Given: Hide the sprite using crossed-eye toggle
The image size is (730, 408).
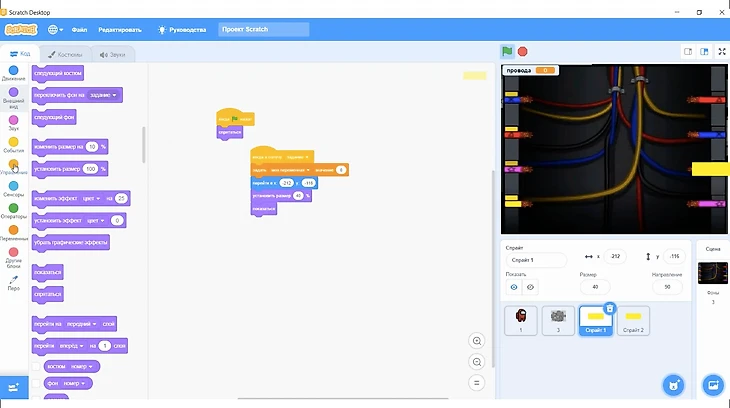Looking at the screenshot, I should click(531, 287).
